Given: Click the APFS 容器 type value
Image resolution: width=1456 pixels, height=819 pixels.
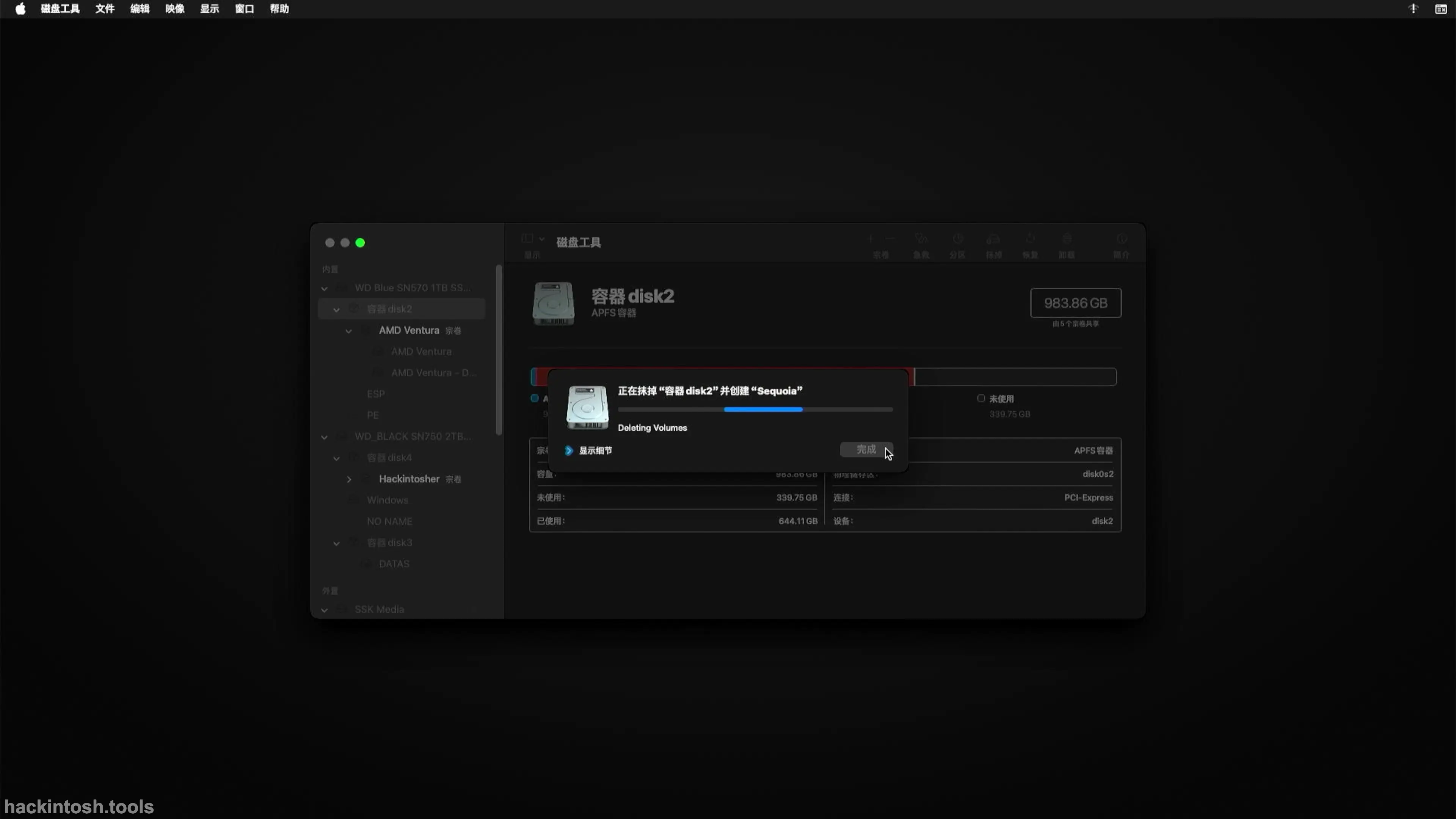Looking at the screenshot, I should coord(1093,450).
